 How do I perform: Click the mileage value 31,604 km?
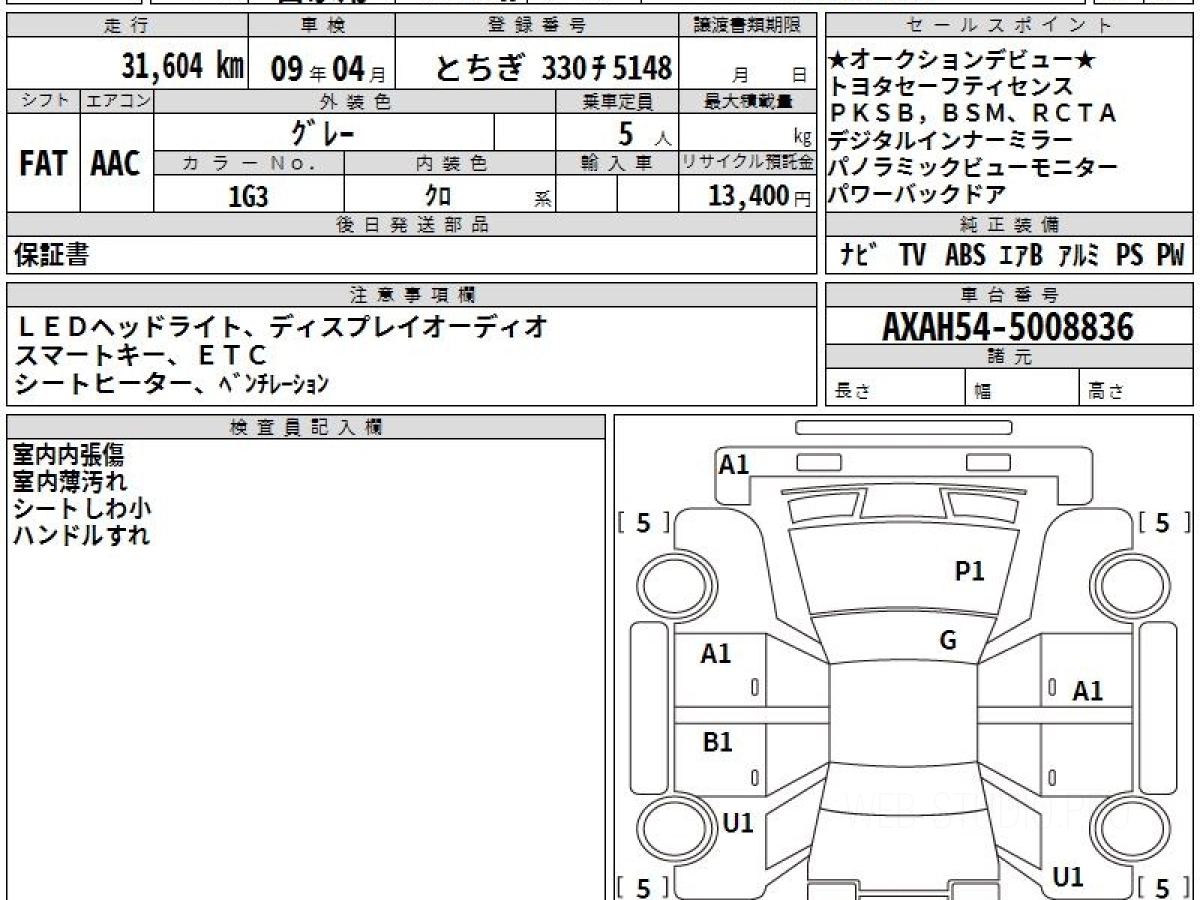183,67
